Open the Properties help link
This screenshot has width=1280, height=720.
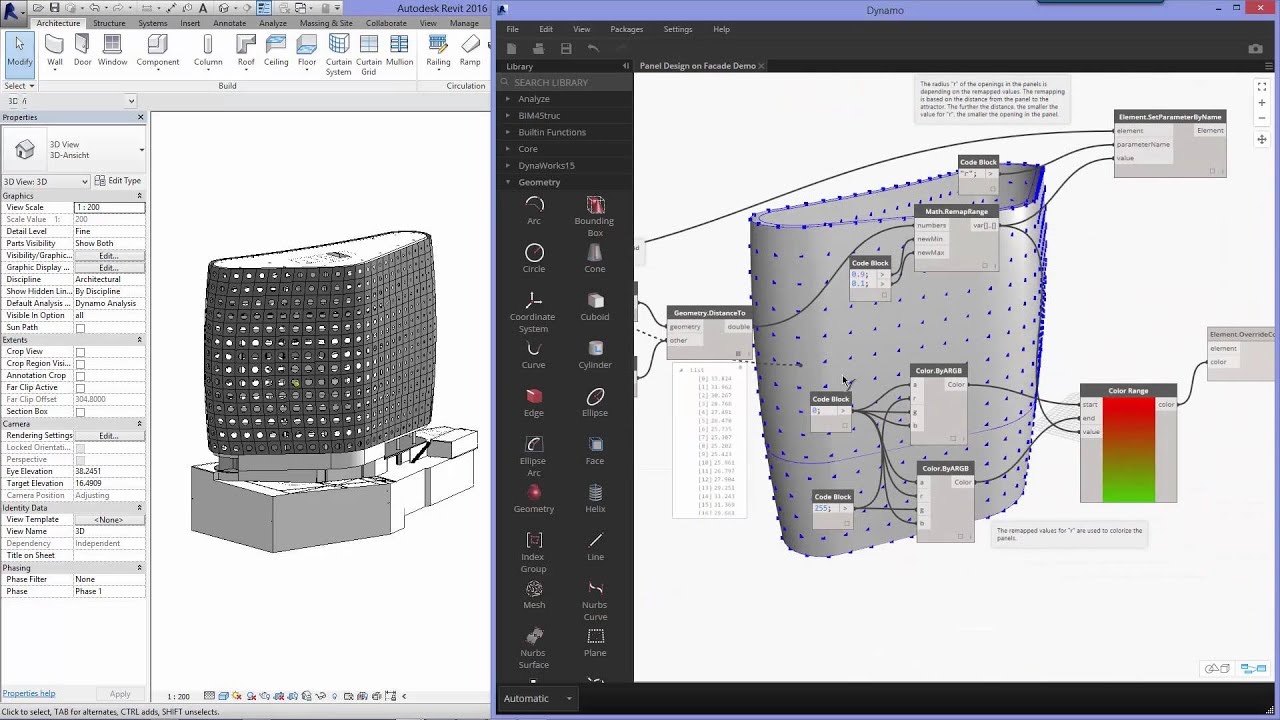pyautogui.click(x=29, y=693)
